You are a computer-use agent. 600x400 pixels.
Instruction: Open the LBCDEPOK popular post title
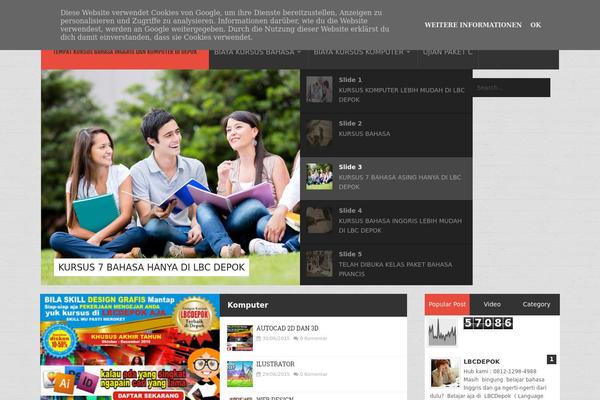(x=481, y=362)
